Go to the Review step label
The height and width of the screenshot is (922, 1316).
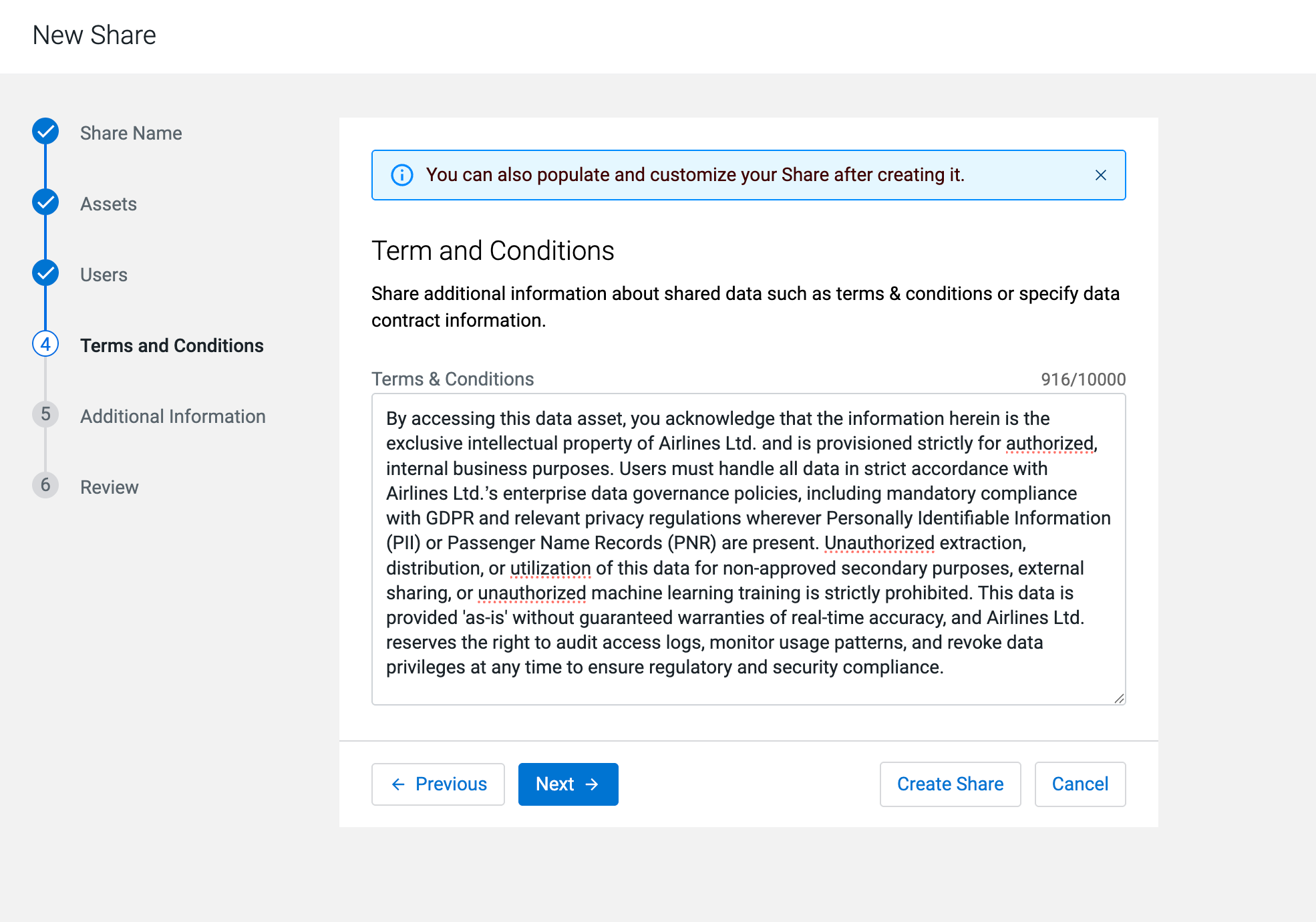pos(109,487)
